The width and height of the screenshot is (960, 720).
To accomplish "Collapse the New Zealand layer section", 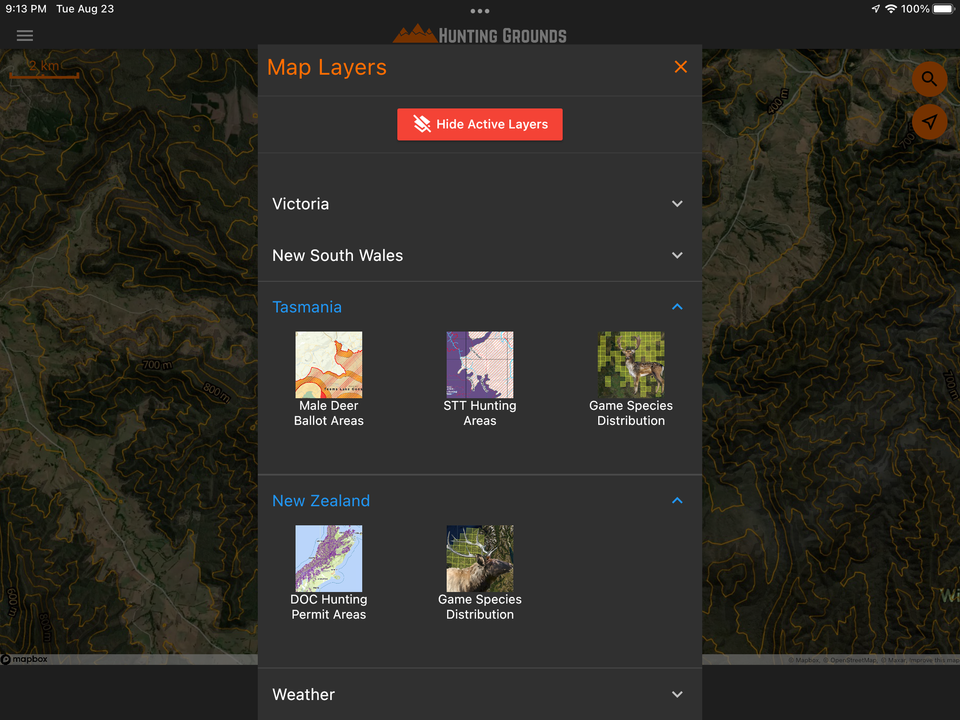I will click(677, 501).
